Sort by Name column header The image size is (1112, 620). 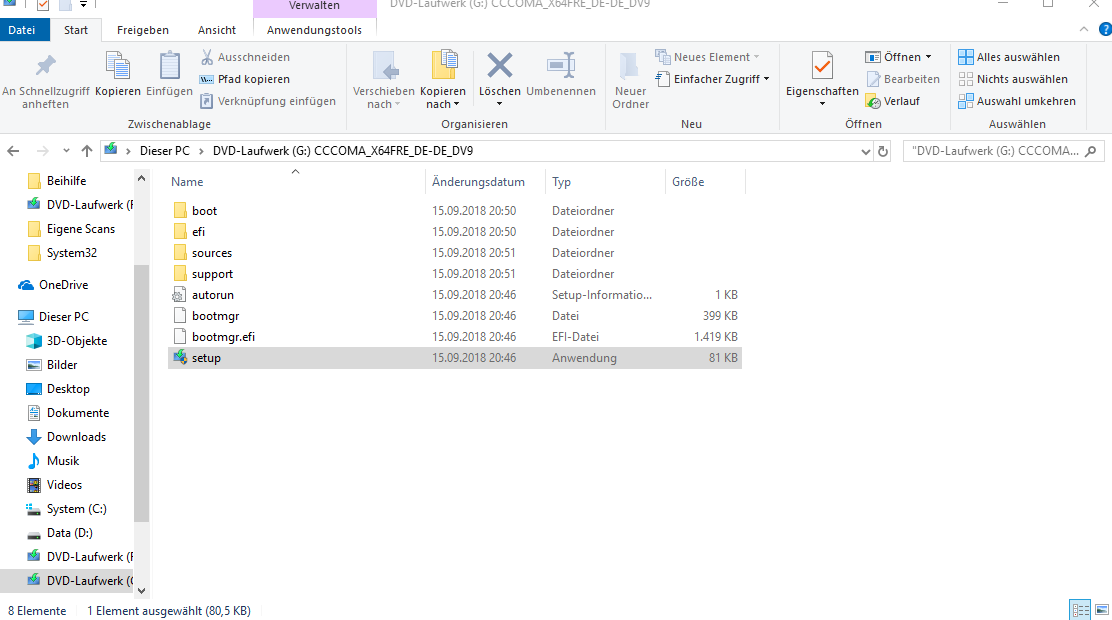coord(296,182)
